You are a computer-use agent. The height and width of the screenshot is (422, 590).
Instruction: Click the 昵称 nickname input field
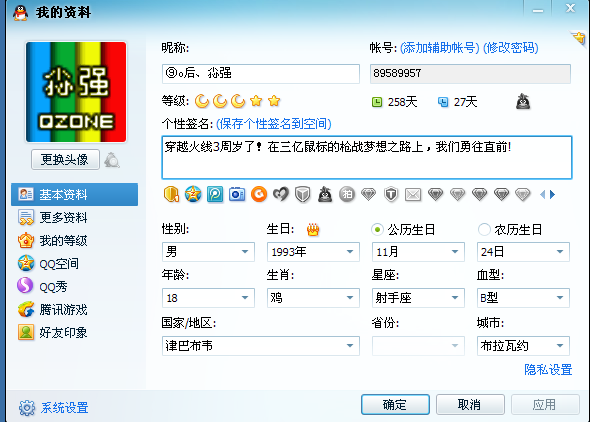(261, 74)
